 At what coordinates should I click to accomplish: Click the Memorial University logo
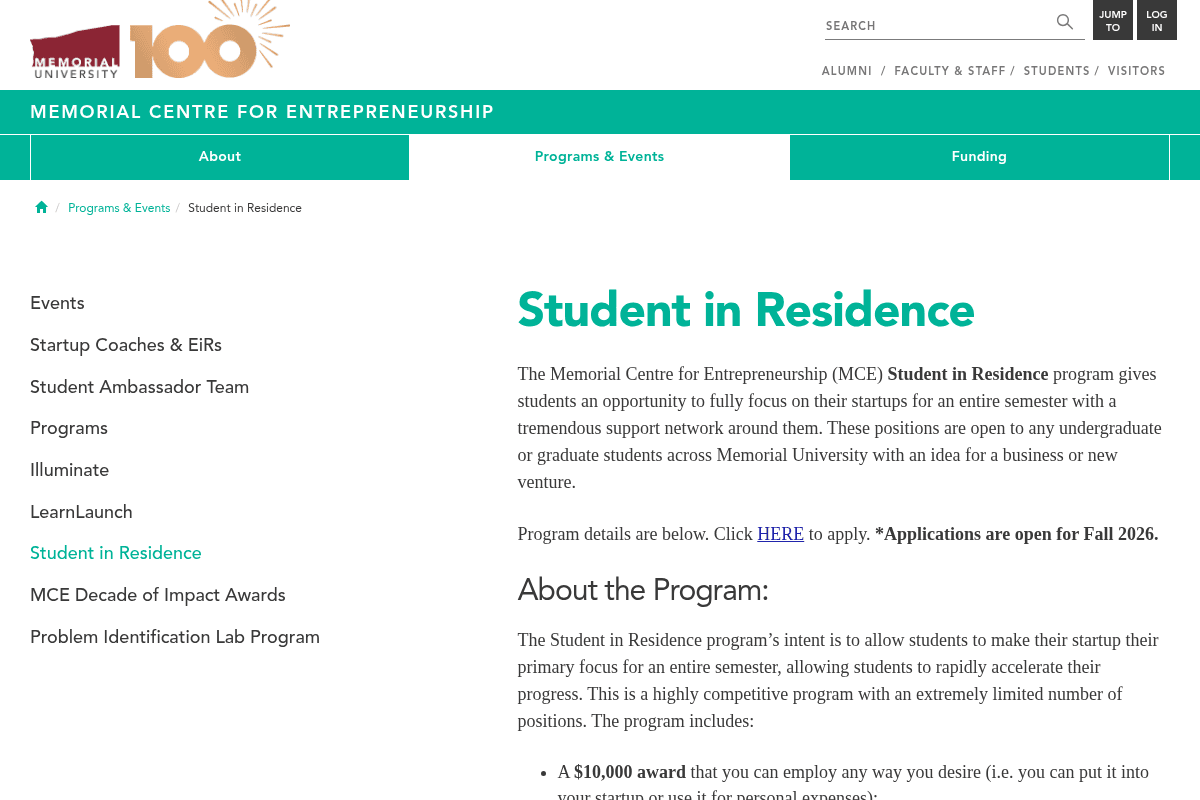[75, 52]
